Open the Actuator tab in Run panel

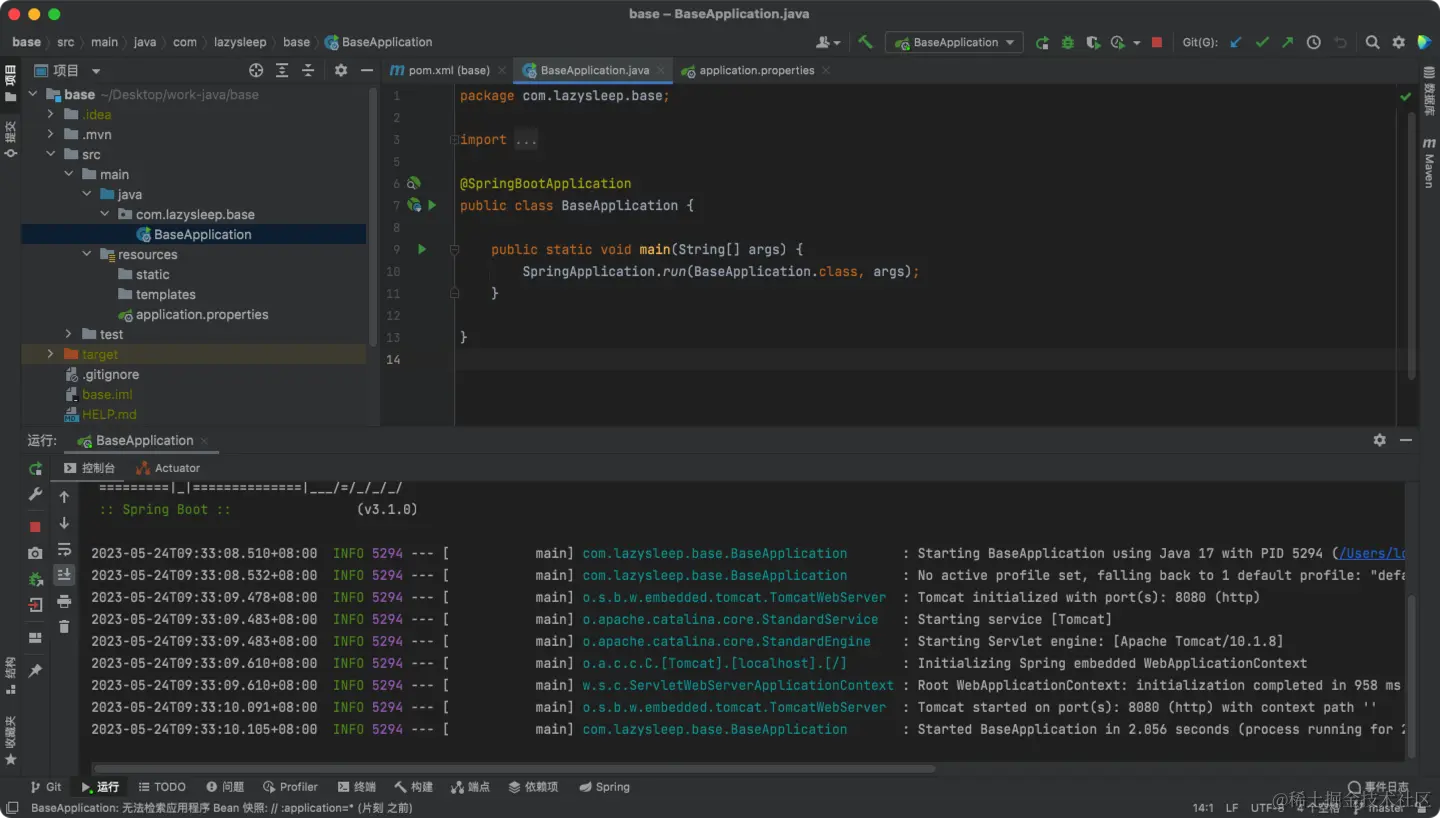tap(176, 468)
